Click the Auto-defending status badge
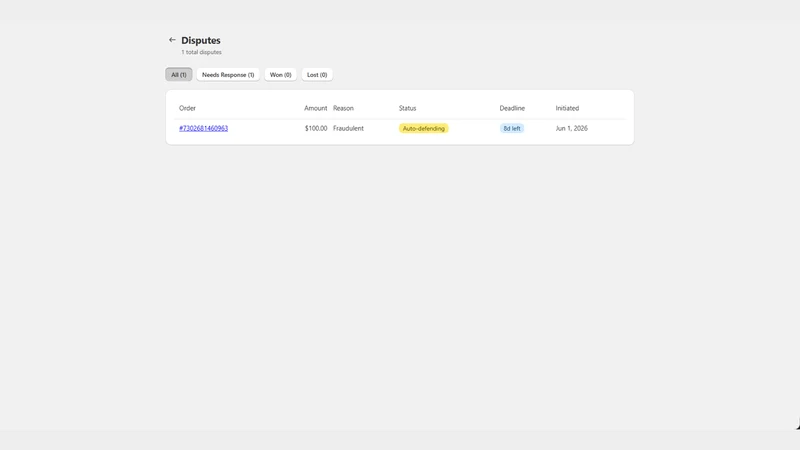Image resolution: width=800 pixels, height=450 pixels. [423, 129]
